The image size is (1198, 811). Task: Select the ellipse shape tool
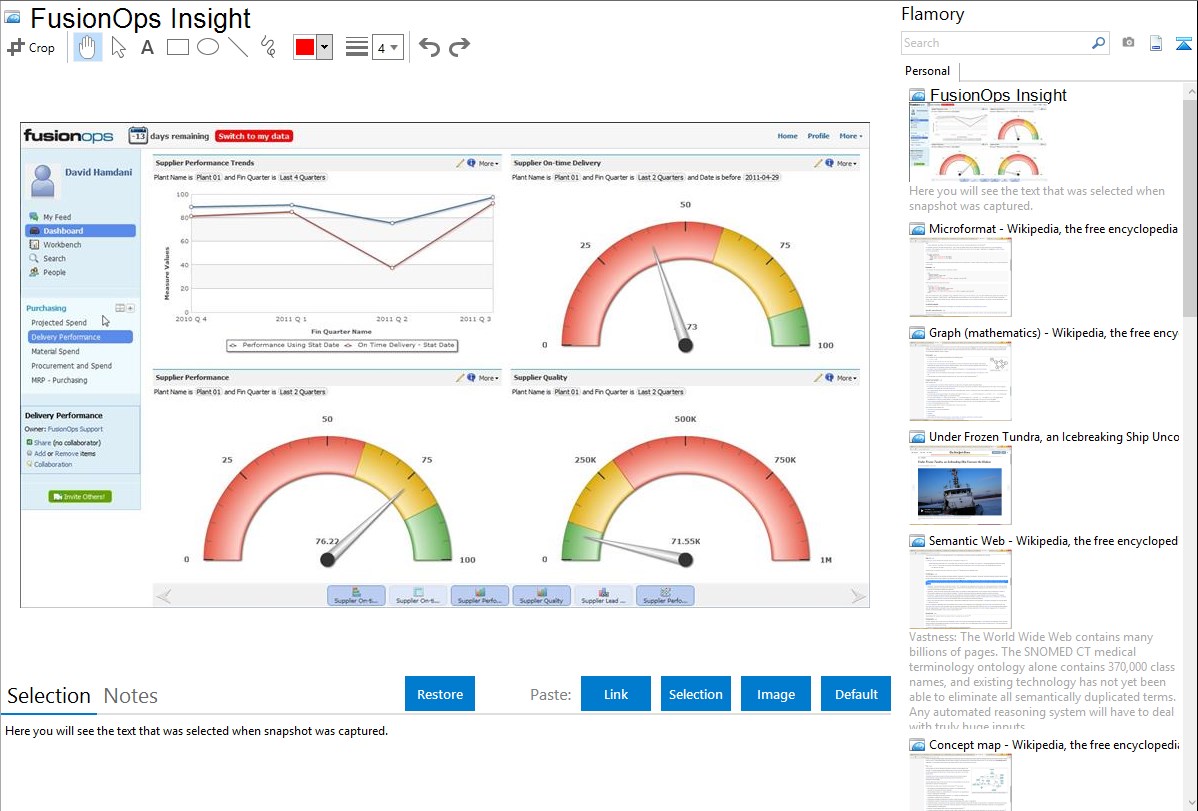click(x=208, y=47)
